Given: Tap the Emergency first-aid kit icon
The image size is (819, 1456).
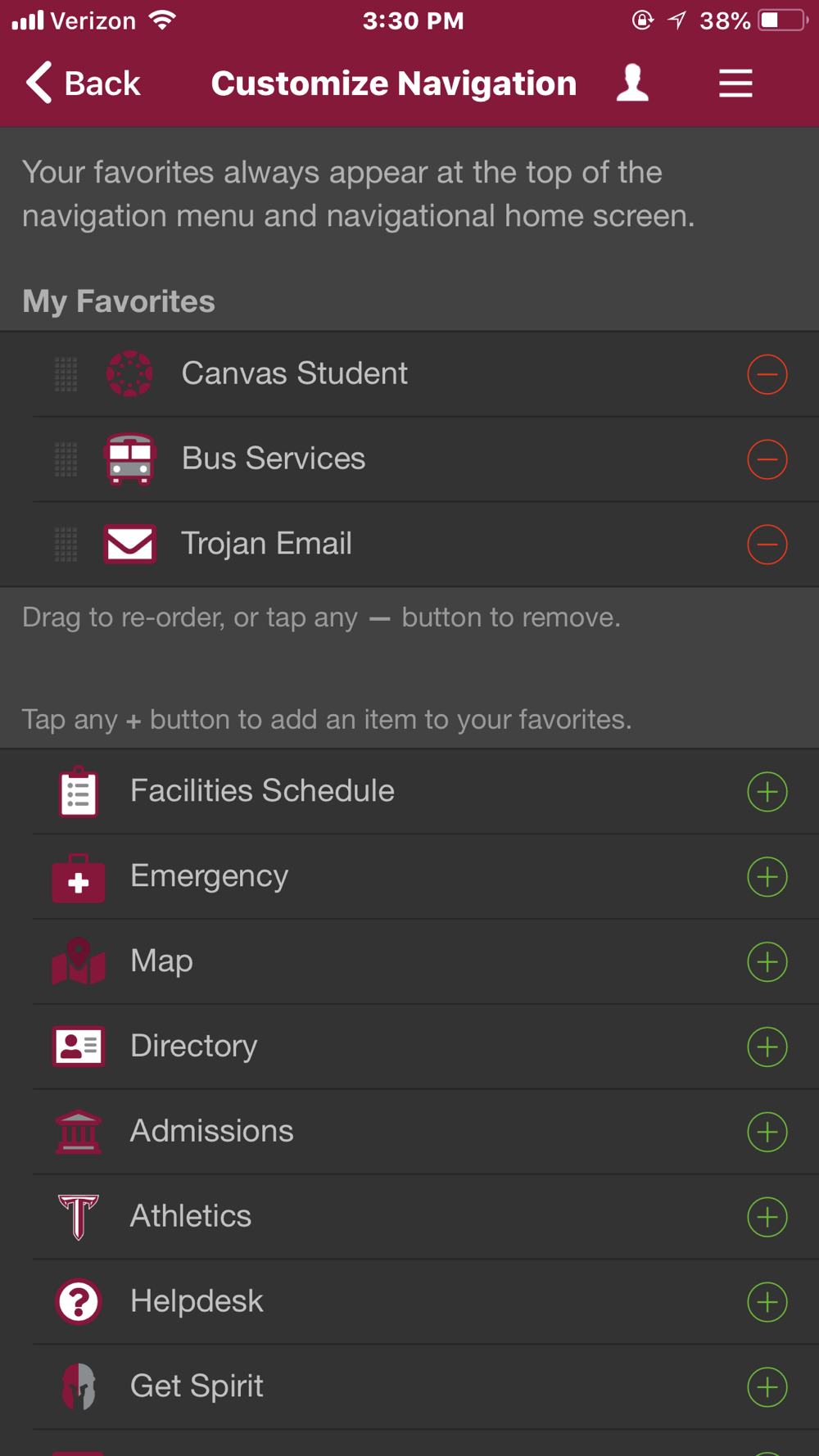Looking at the screenshot, I should click(x=79, y=877).
